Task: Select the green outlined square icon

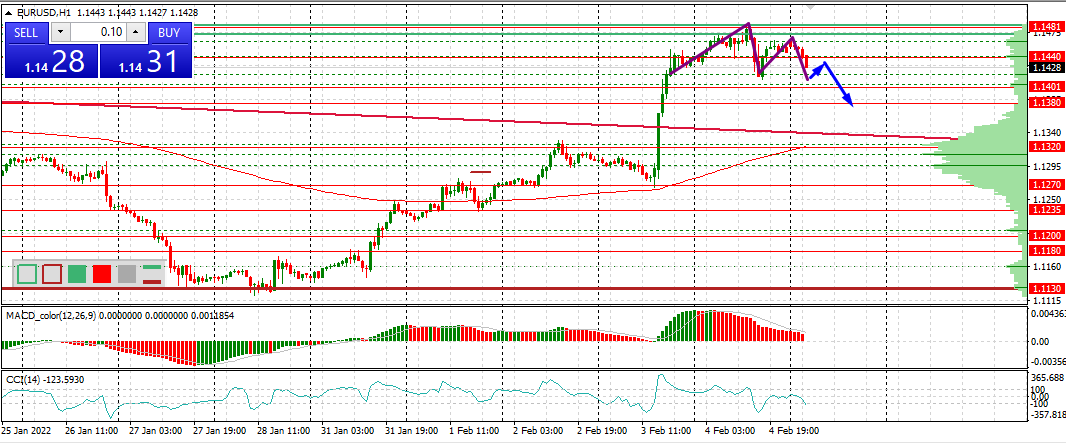Action: pos(27,273)
